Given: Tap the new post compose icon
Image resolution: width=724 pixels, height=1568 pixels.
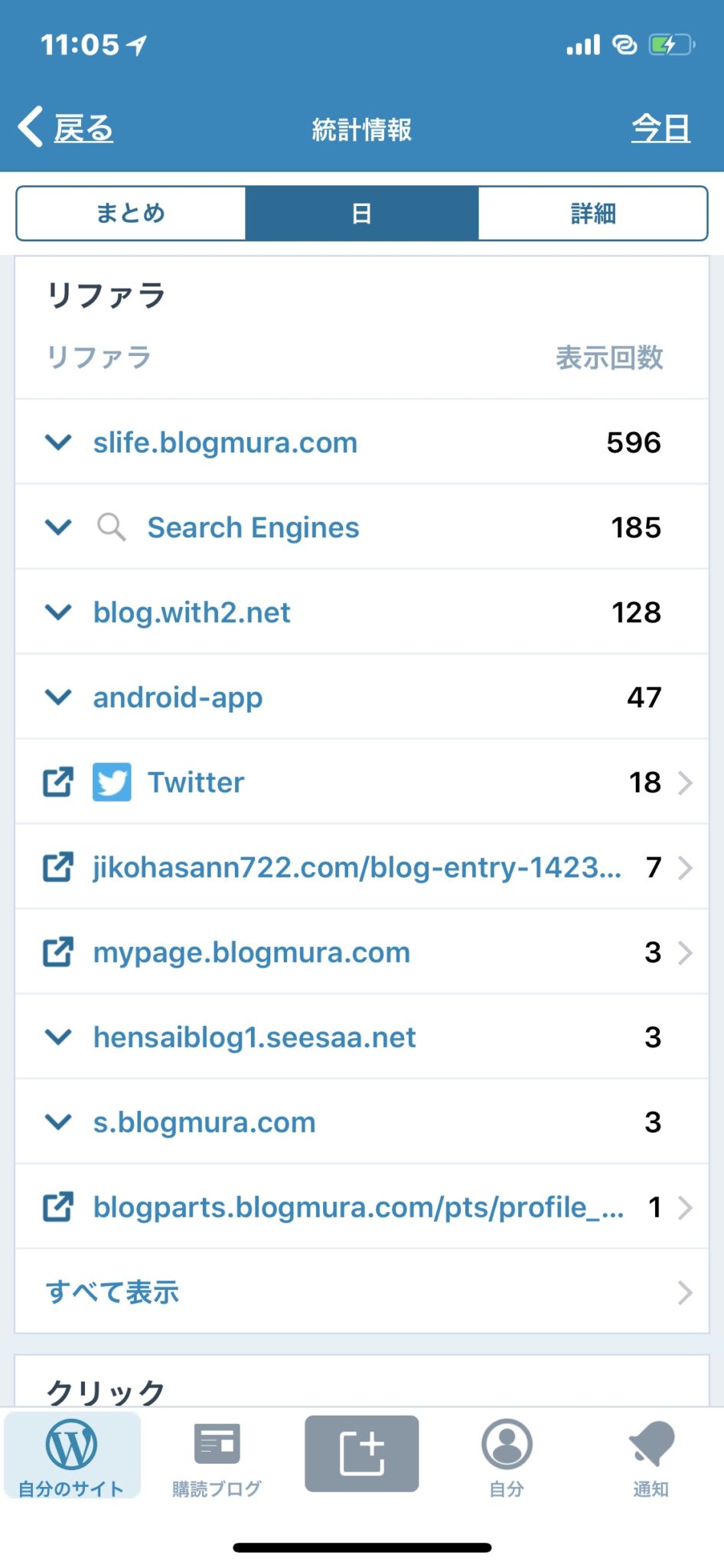Looking at the screenshot, I should pyautogui.click(x=361, y=1452).
